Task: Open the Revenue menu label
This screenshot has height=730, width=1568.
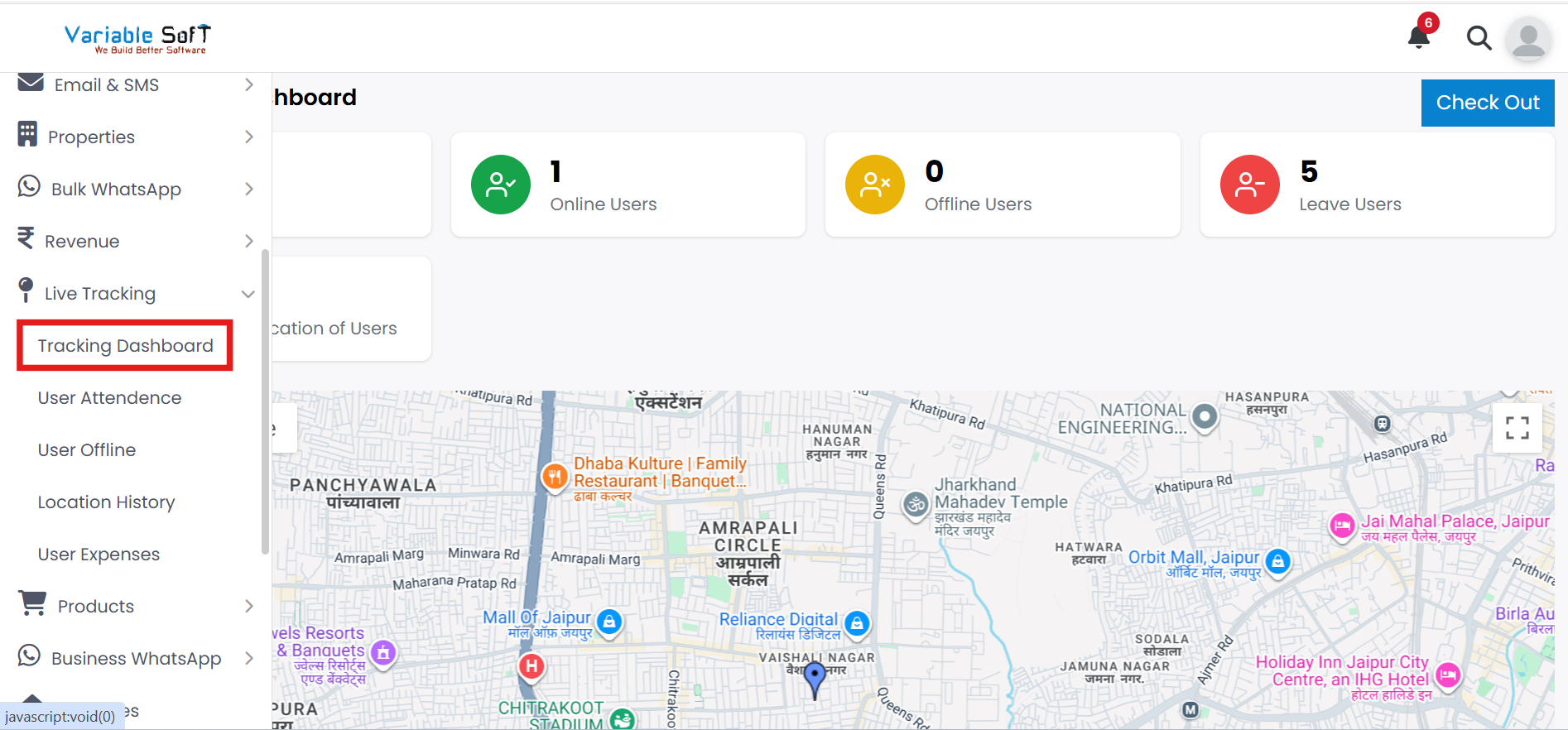Action: [82, 241]
